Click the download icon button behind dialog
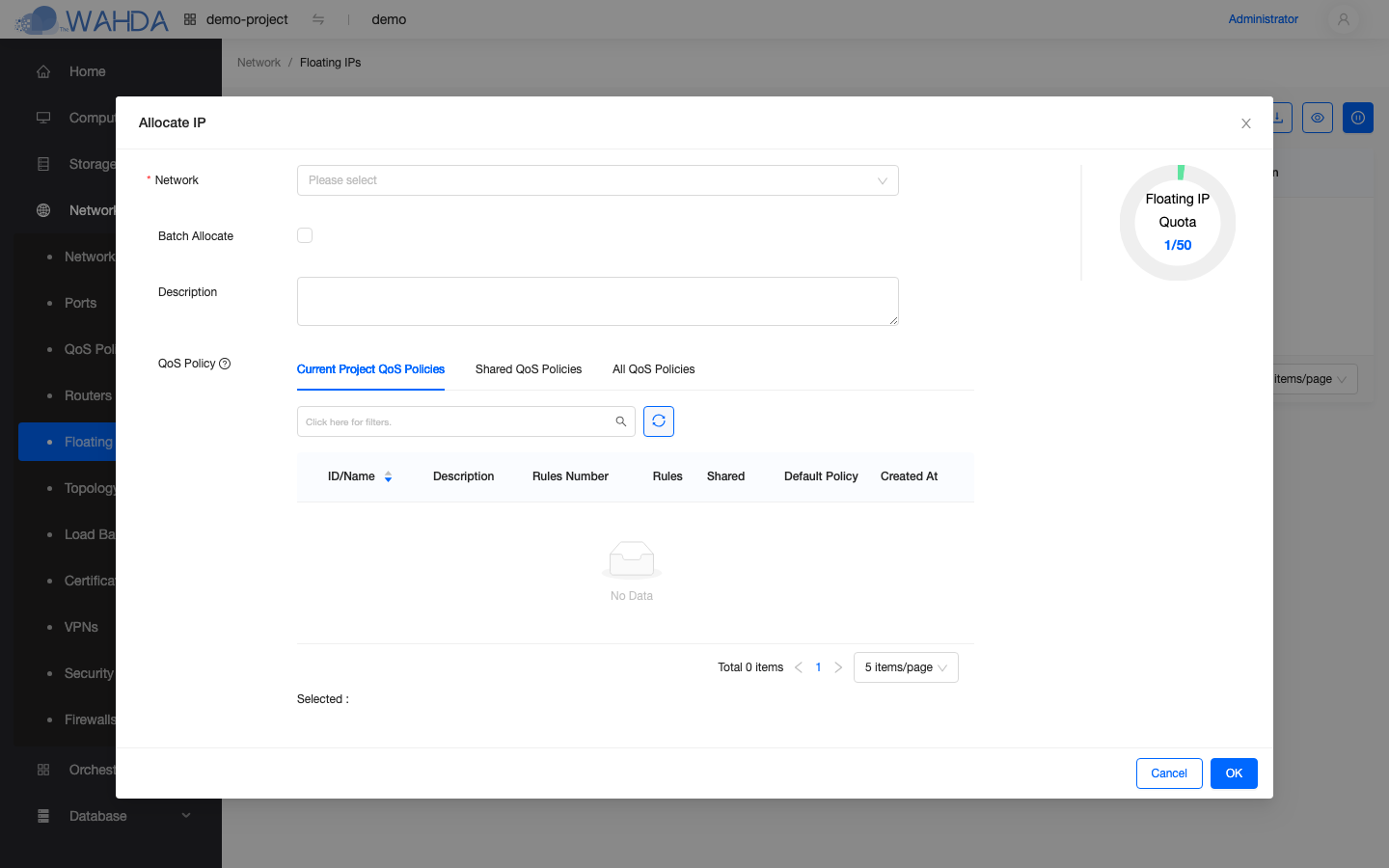 coord(1282,118)
